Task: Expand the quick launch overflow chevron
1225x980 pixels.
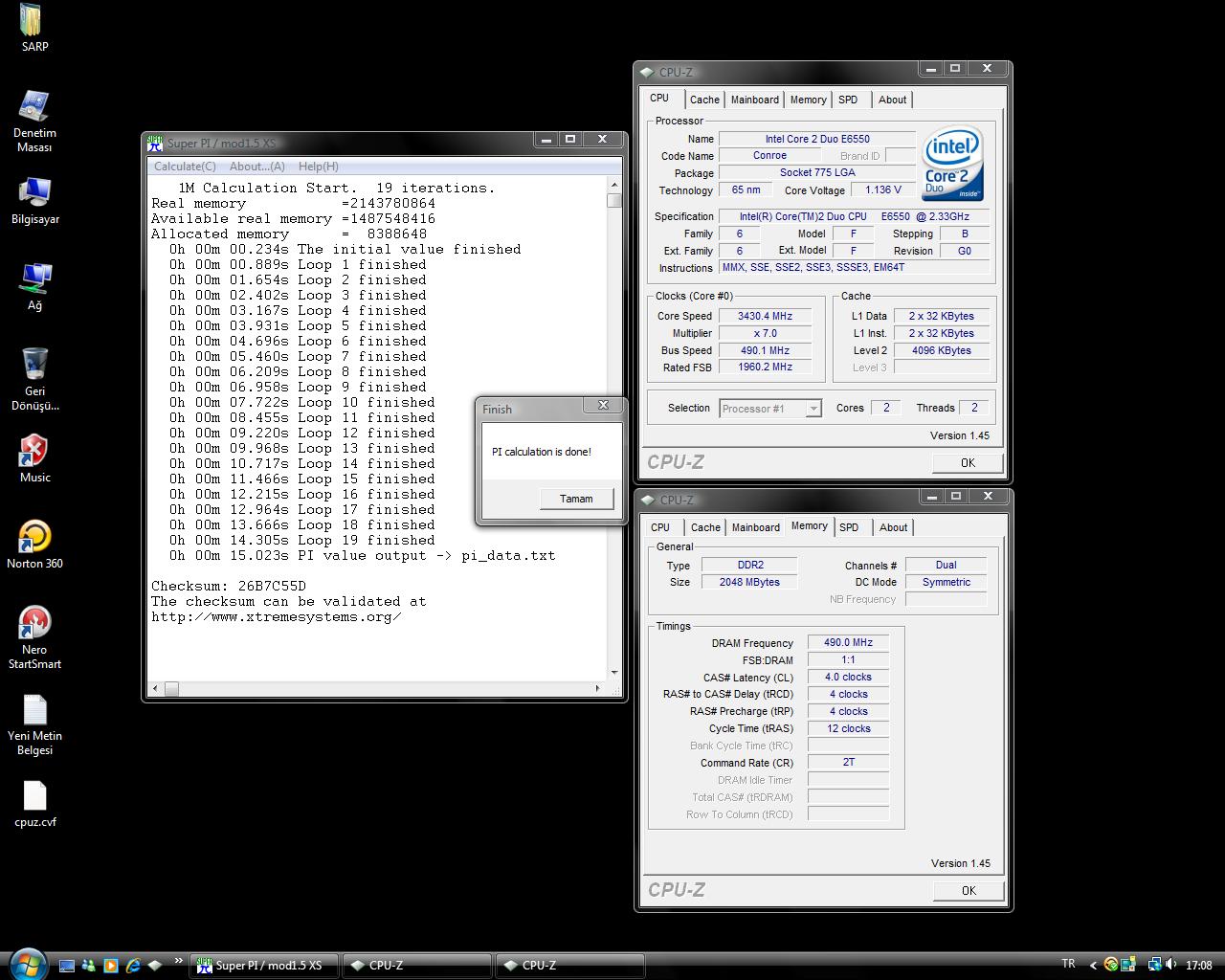Action: (178, 960)
